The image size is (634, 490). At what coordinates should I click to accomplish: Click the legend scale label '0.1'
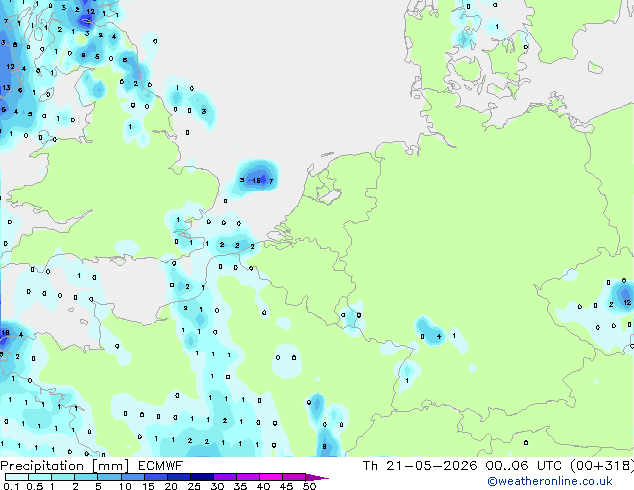[x=11, y=486]
